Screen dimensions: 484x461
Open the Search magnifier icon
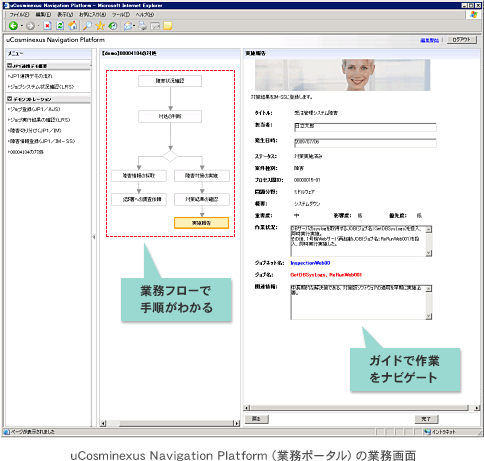pyautogui.click(x=87, y=26)
